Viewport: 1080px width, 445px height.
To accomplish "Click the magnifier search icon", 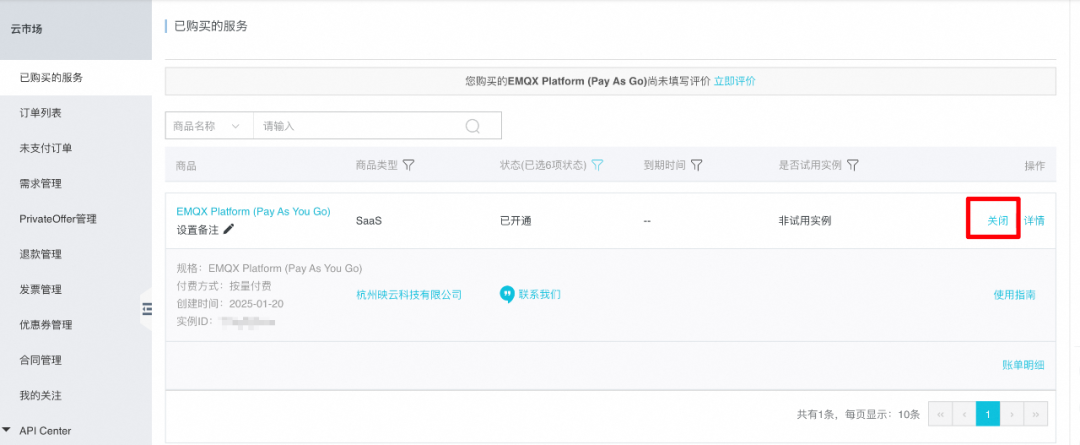I will pyautogui.click(x=473, y=126).
